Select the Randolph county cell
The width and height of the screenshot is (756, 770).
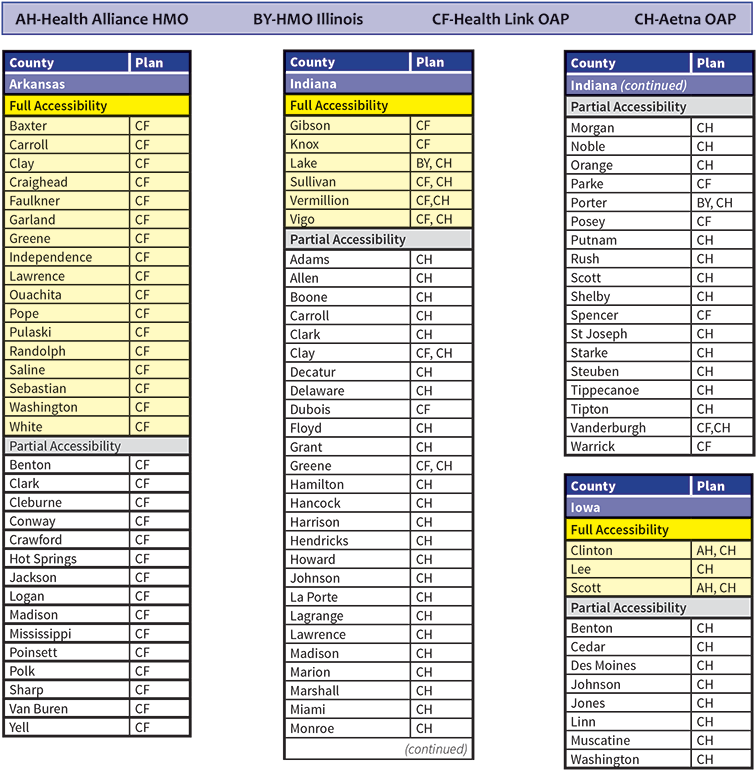67,351
